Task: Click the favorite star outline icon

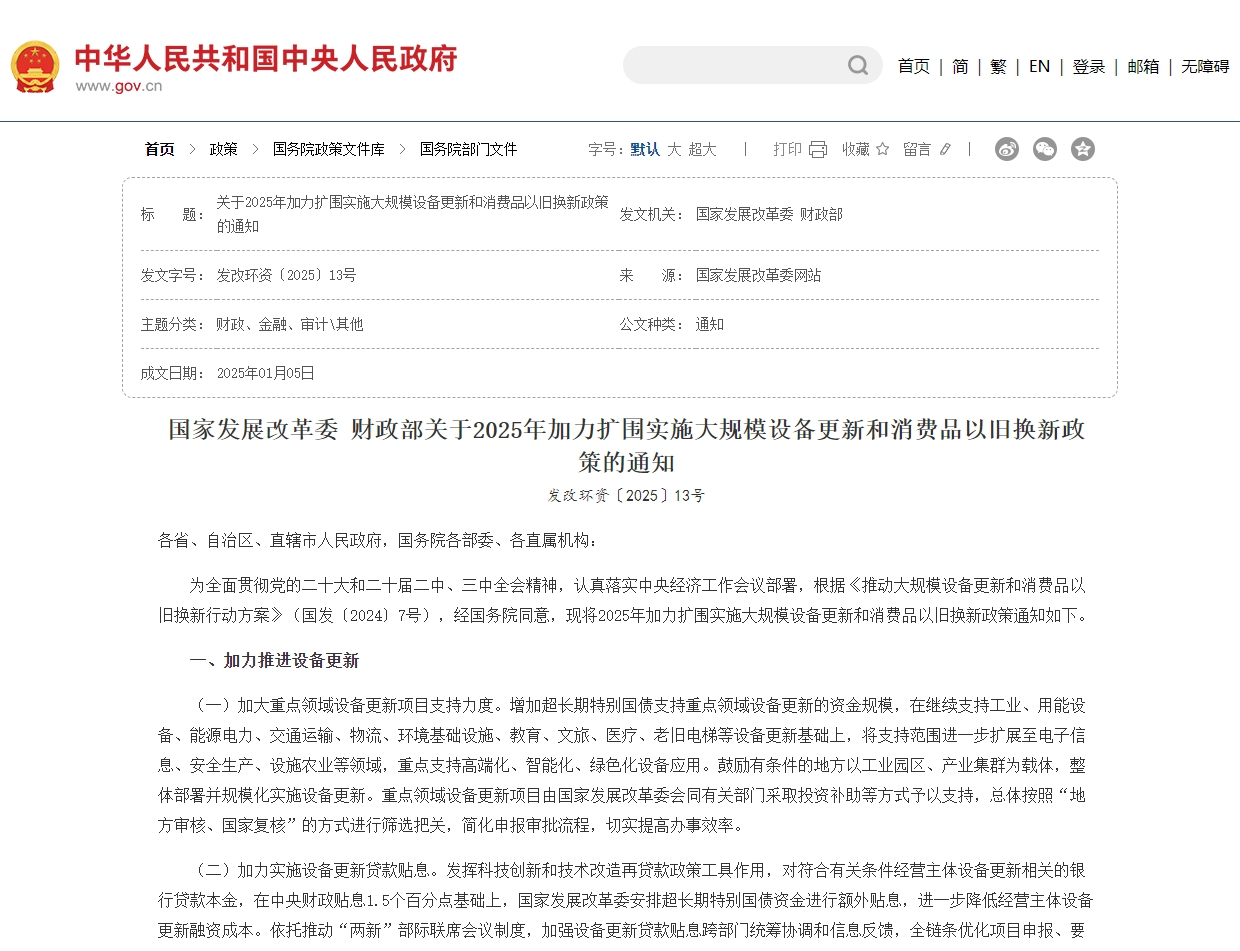Action: [882, 149]
